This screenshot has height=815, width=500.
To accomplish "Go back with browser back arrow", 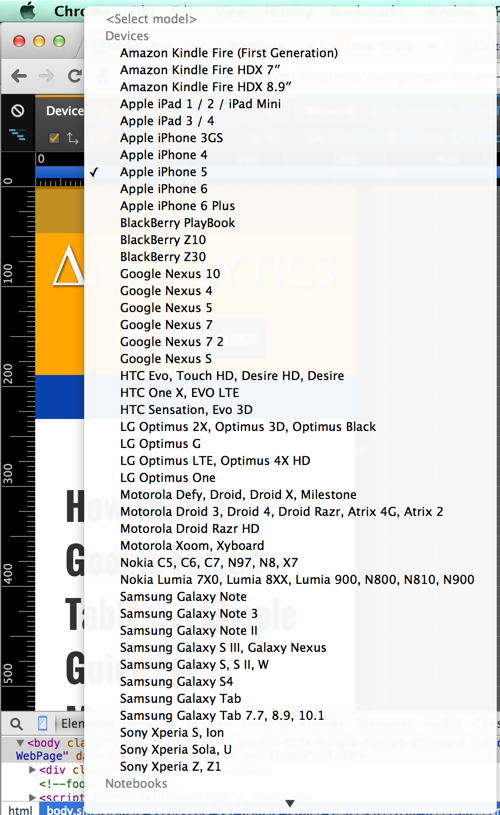I will tap(19, 76).
